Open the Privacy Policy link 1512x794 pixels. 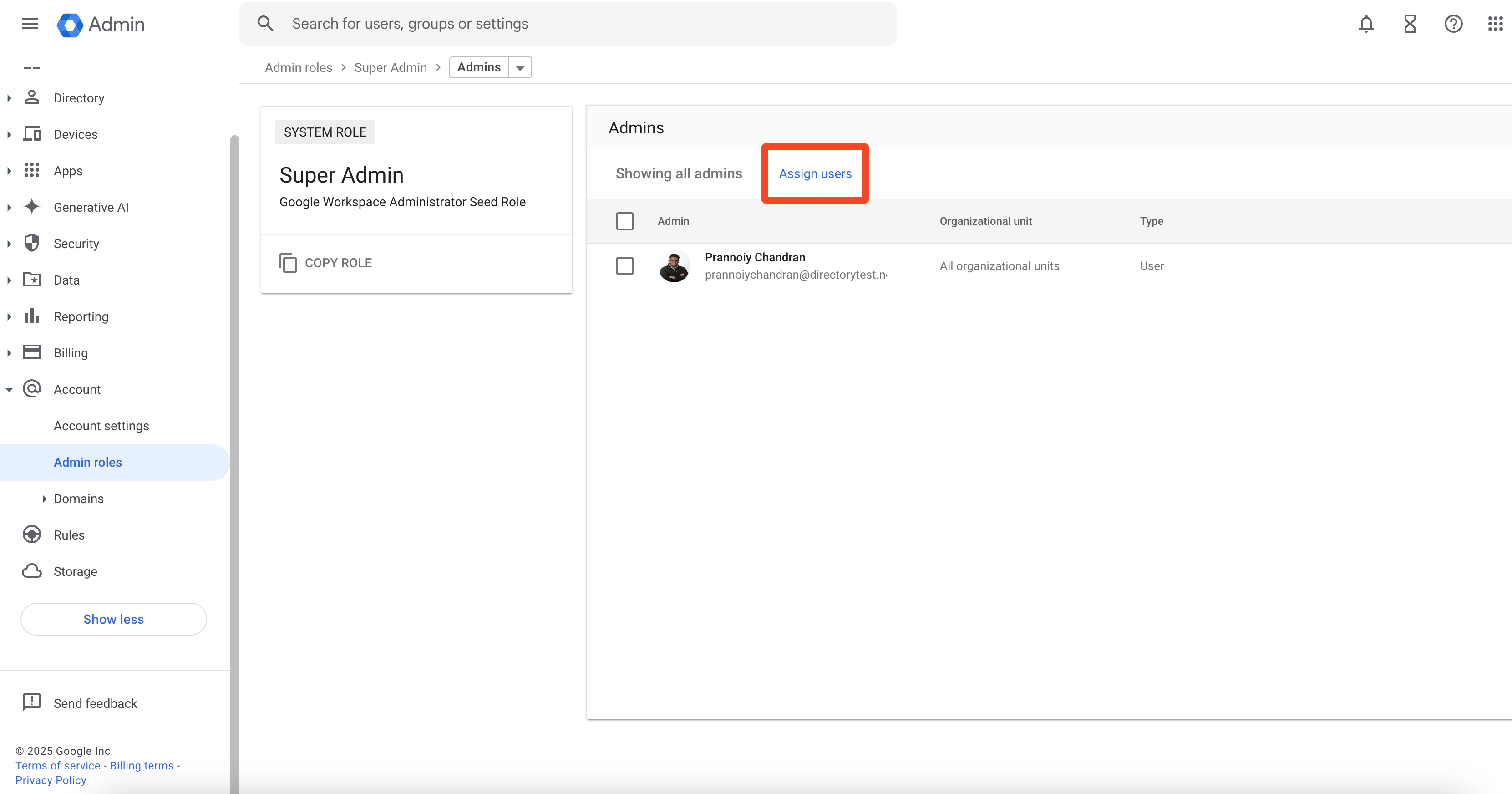(51, 780)
